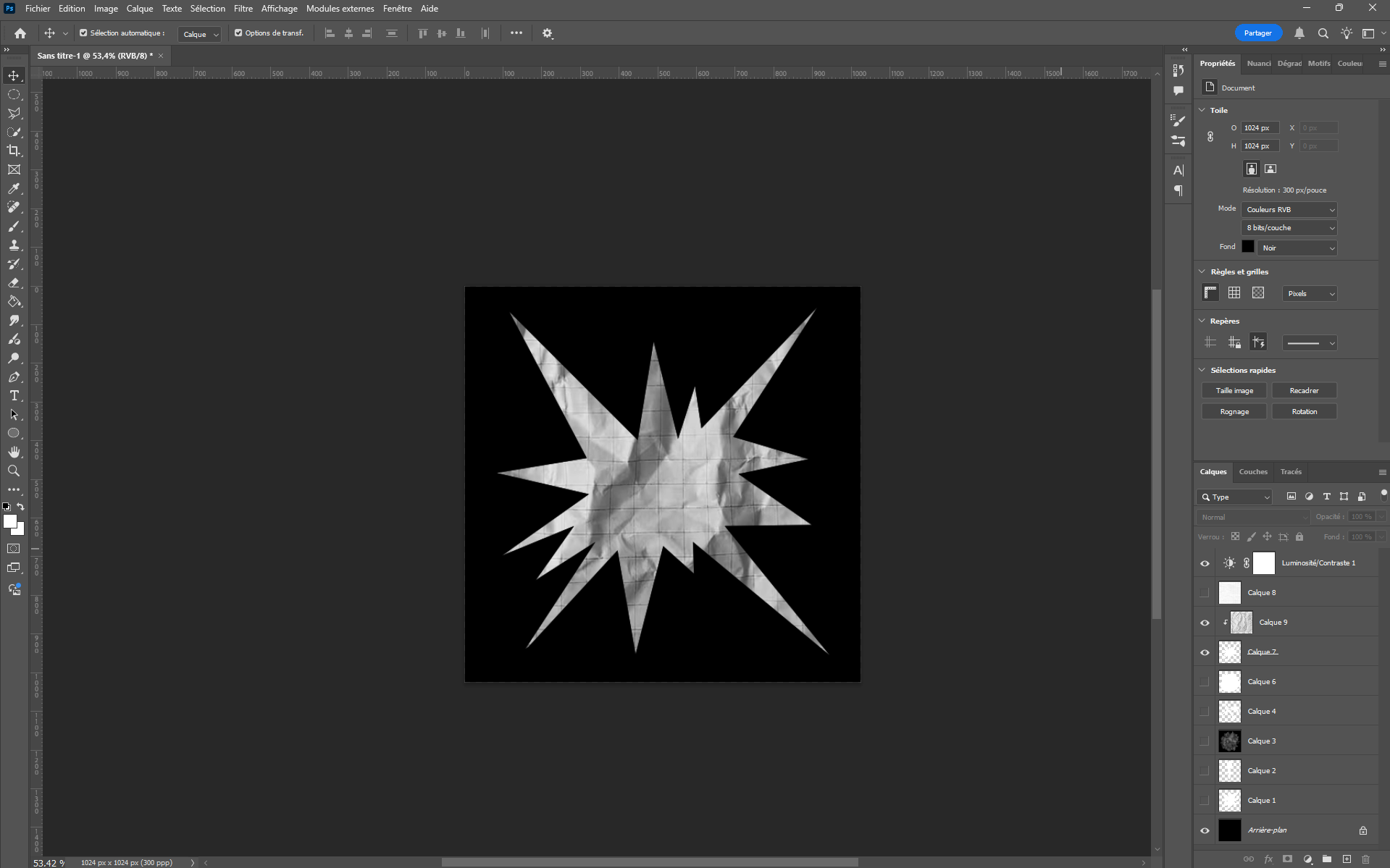Show the Calque 8 layer

click(1205, 593)
